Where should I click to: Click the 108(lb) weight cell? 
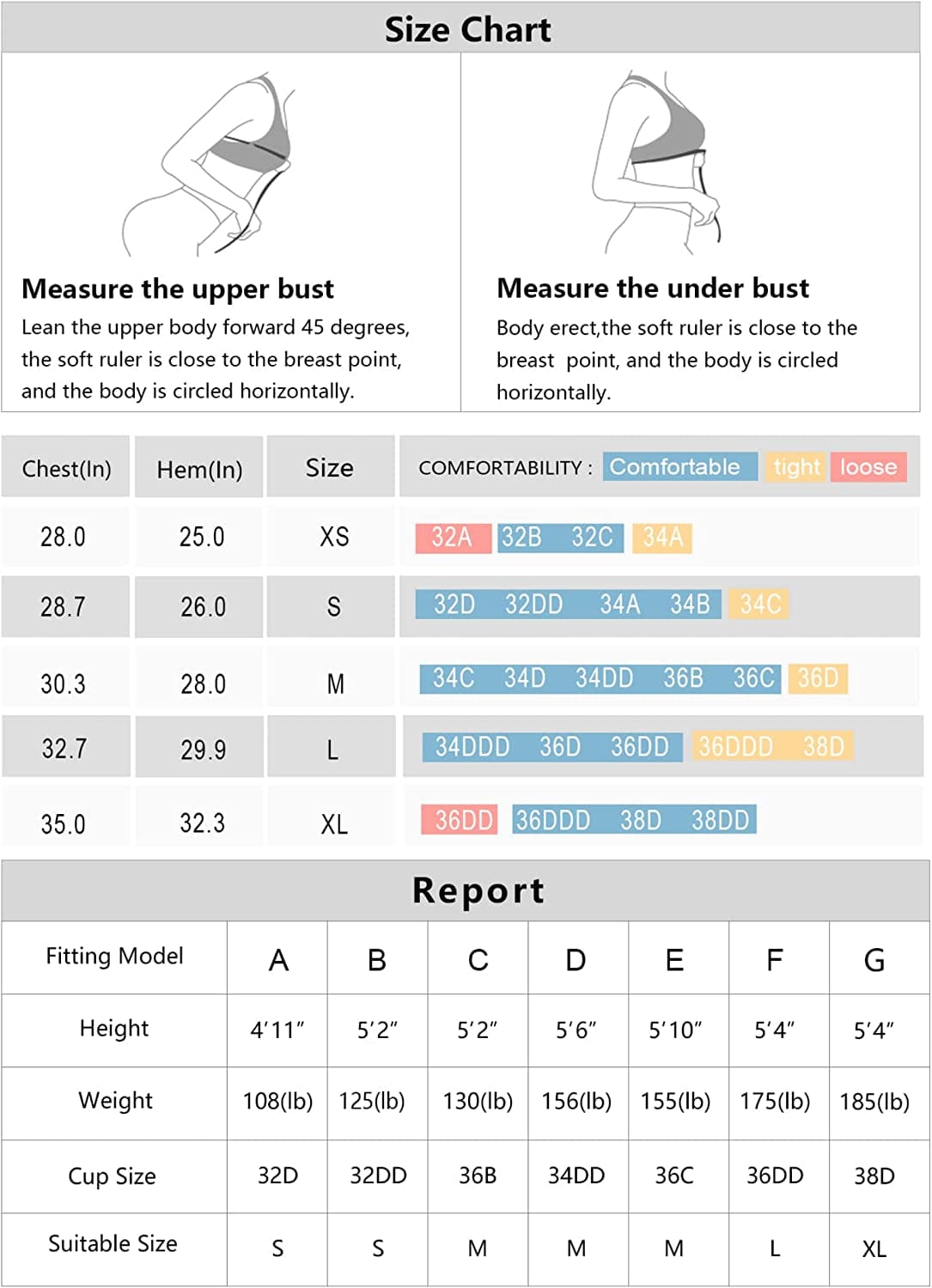pos(277,1101)
